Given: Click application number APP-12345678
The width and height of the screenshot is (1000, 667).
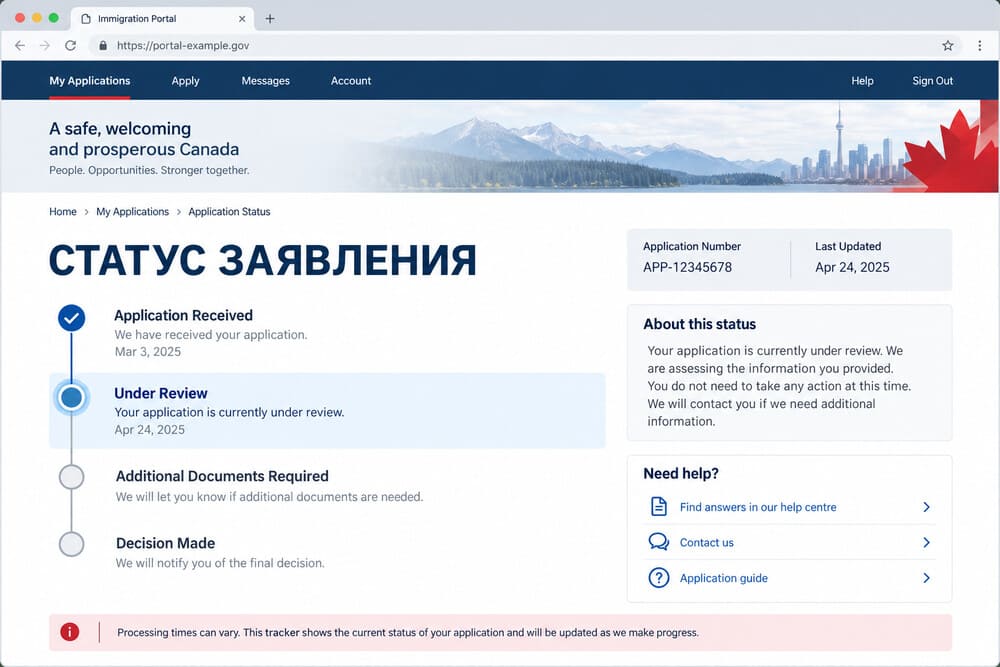Looking at the screenshot, I should (688, 267).
